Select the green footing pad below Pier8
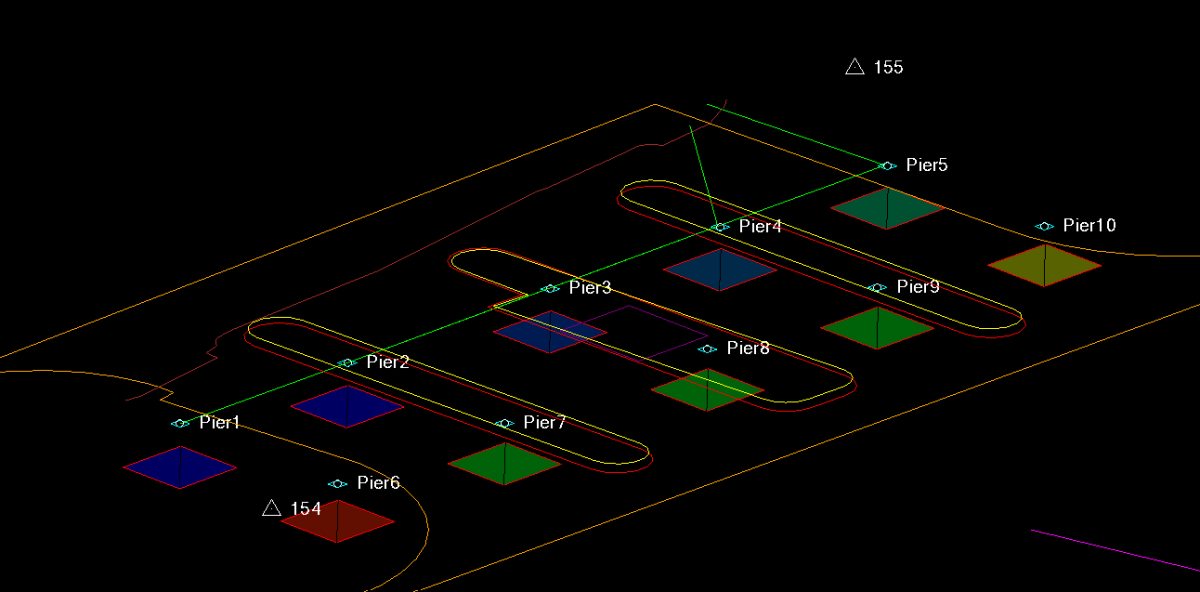Screen dimensions: 1200x592 click(x=707, y=390)
